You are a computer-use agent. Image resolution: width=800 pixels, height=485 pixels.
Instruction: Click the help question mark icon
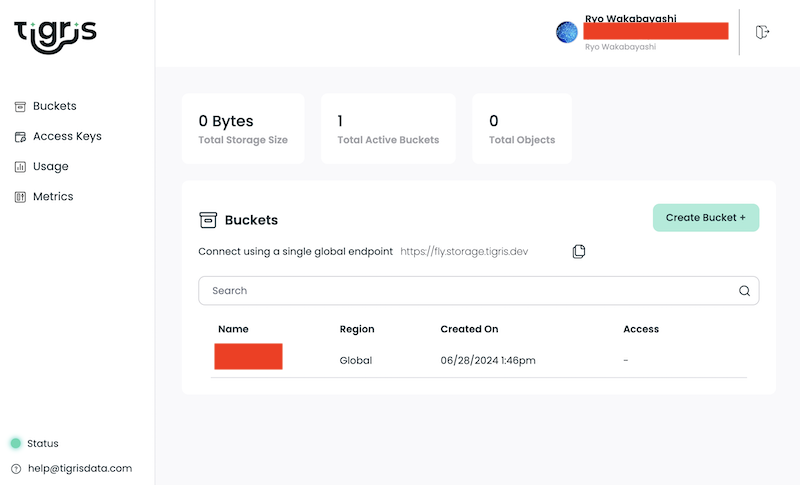click(16, 469)
